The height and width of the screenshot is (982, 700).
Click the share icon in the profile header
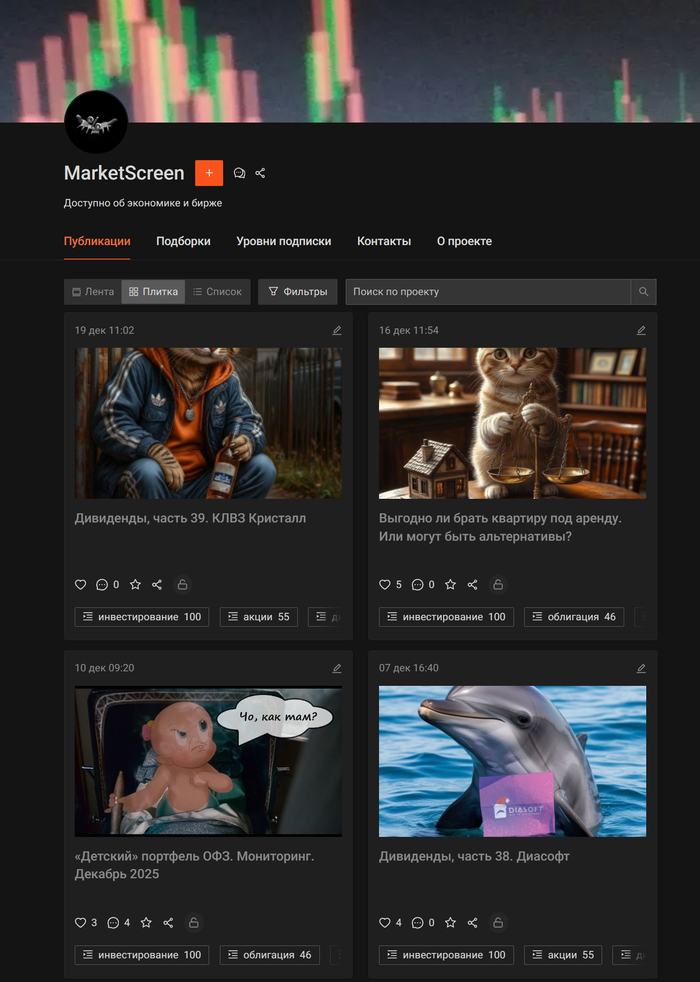(260, 173)
